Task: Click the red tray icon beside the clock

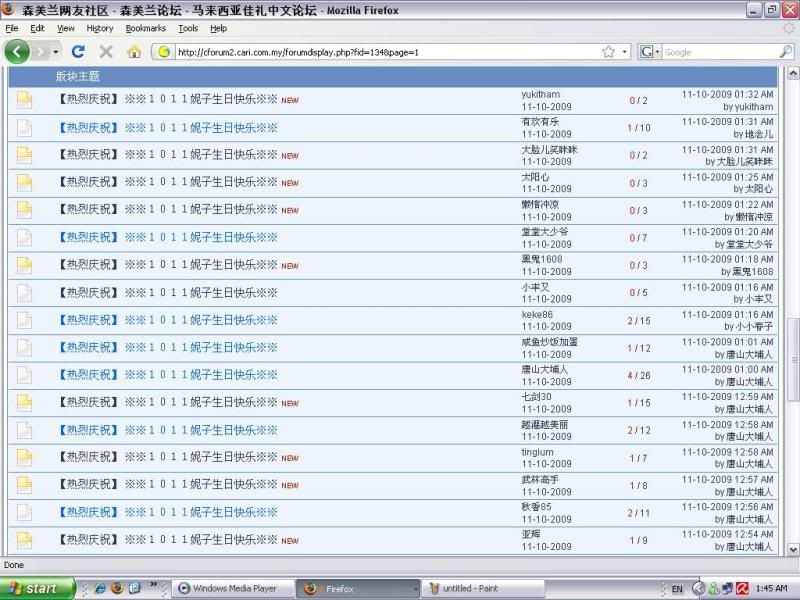Action: (x=742, y=589)
